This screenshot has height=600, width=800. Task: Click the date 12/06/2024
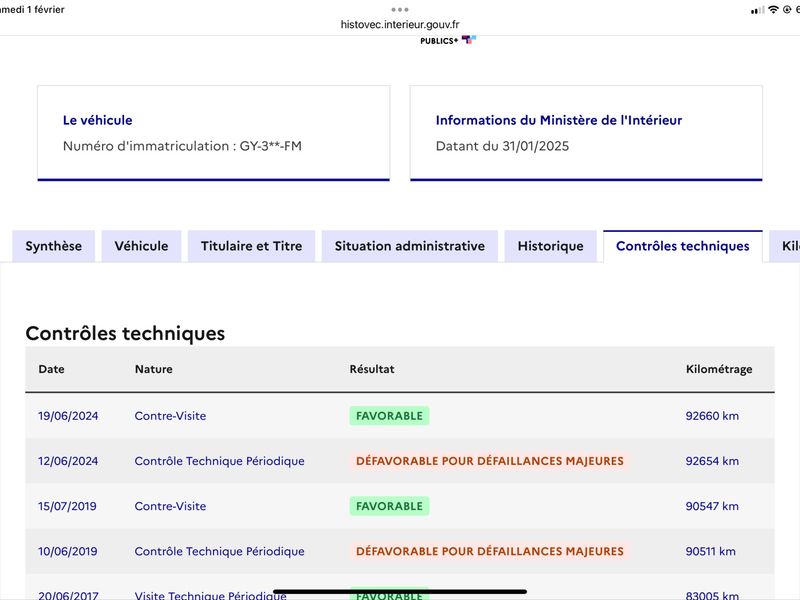pos(68,461)
